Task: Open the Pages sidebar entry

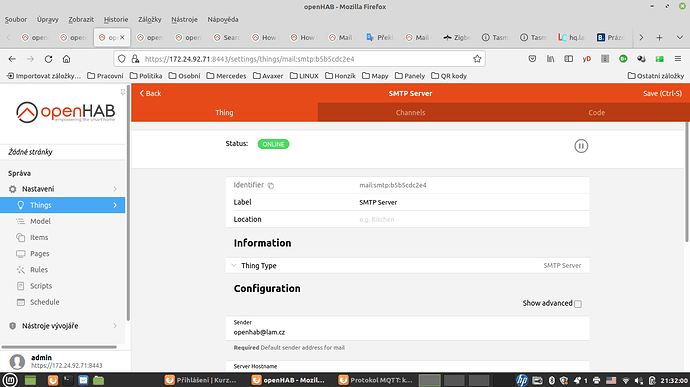Action: [x=62, y=254]
